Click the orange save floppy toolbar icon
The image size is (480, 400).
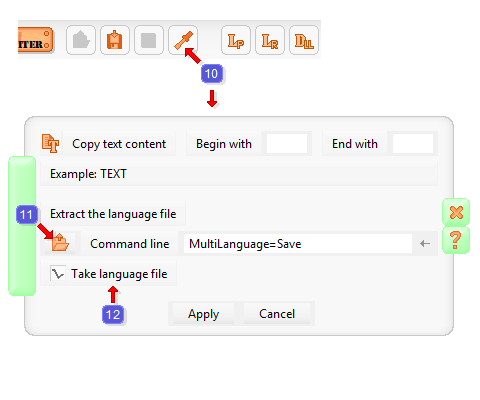(x=115, y=40)
